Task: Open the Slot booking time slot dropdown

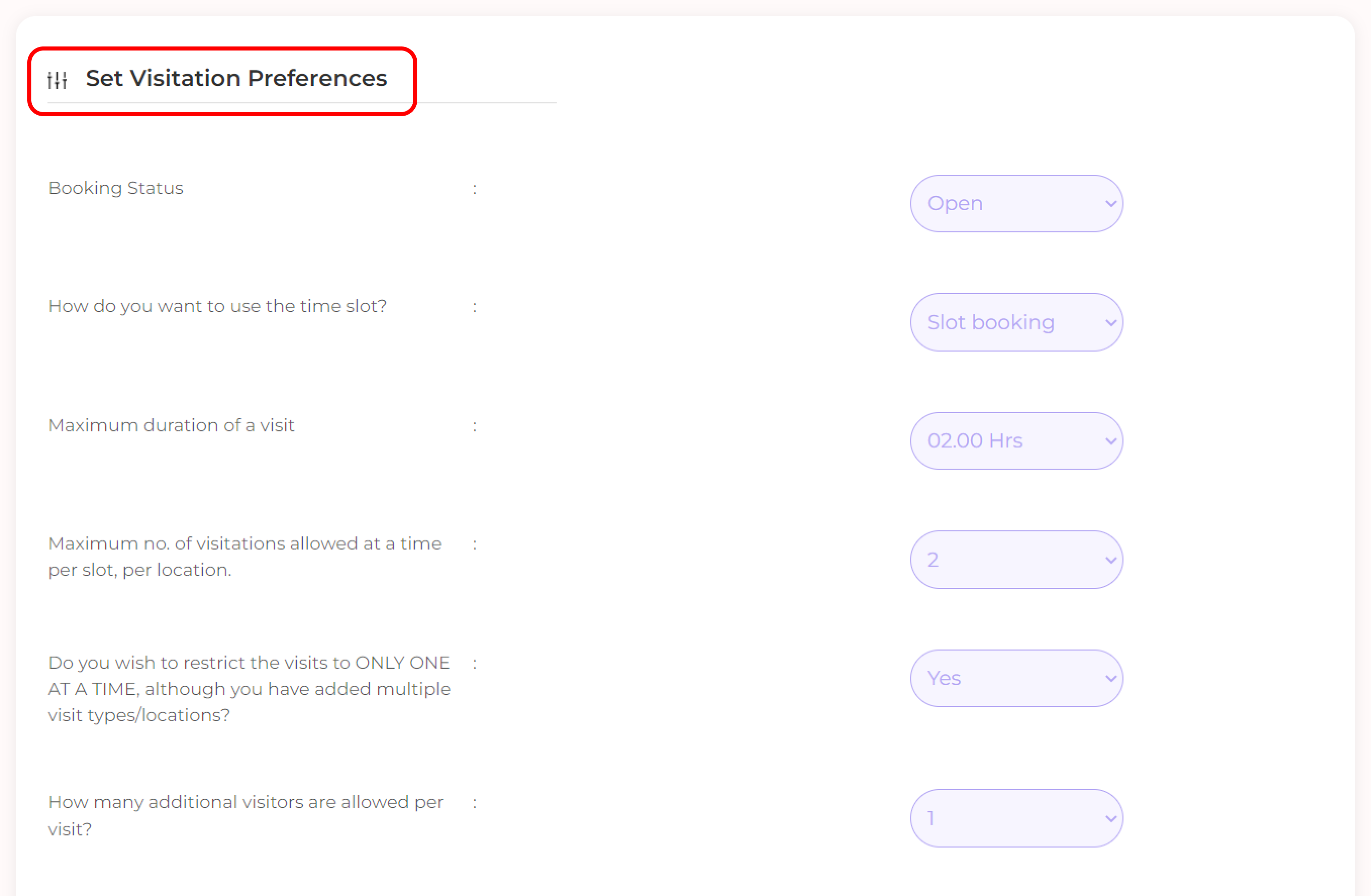Action: click(1016, 322)
